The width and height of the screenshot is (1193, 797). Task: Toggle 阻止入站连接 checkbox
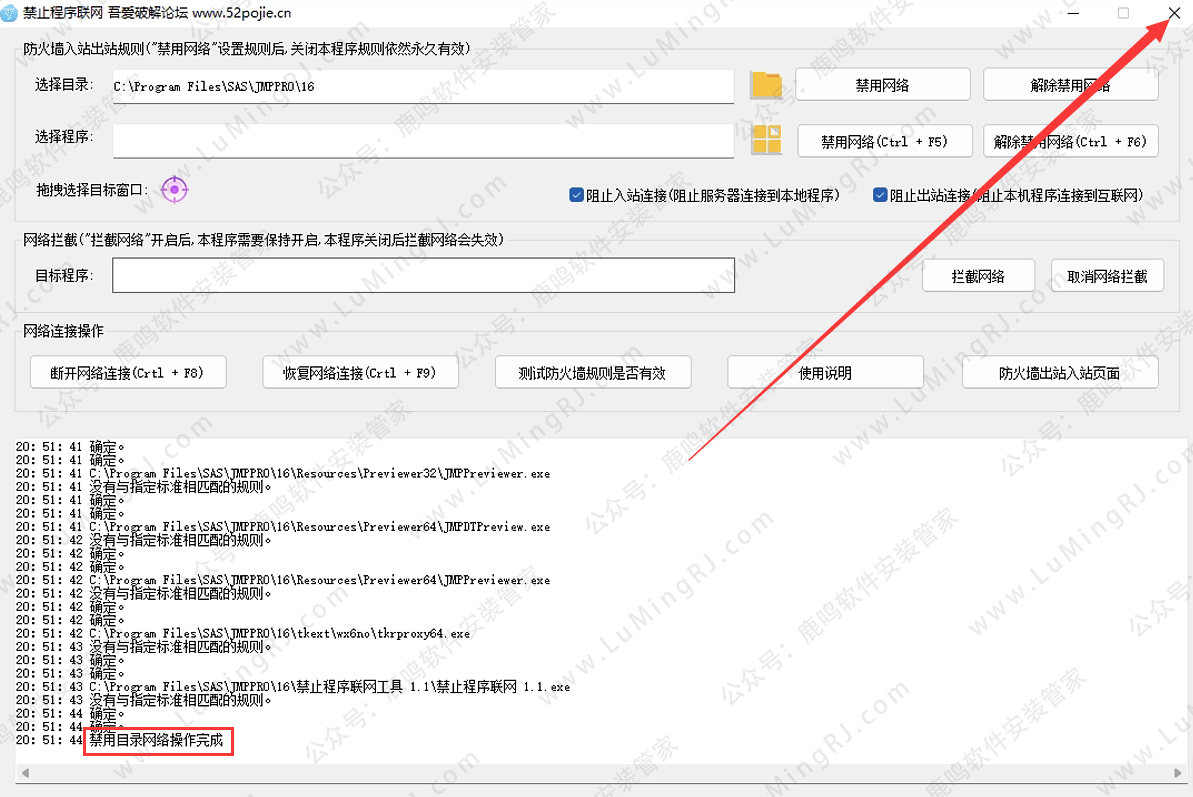coord(576,195)
